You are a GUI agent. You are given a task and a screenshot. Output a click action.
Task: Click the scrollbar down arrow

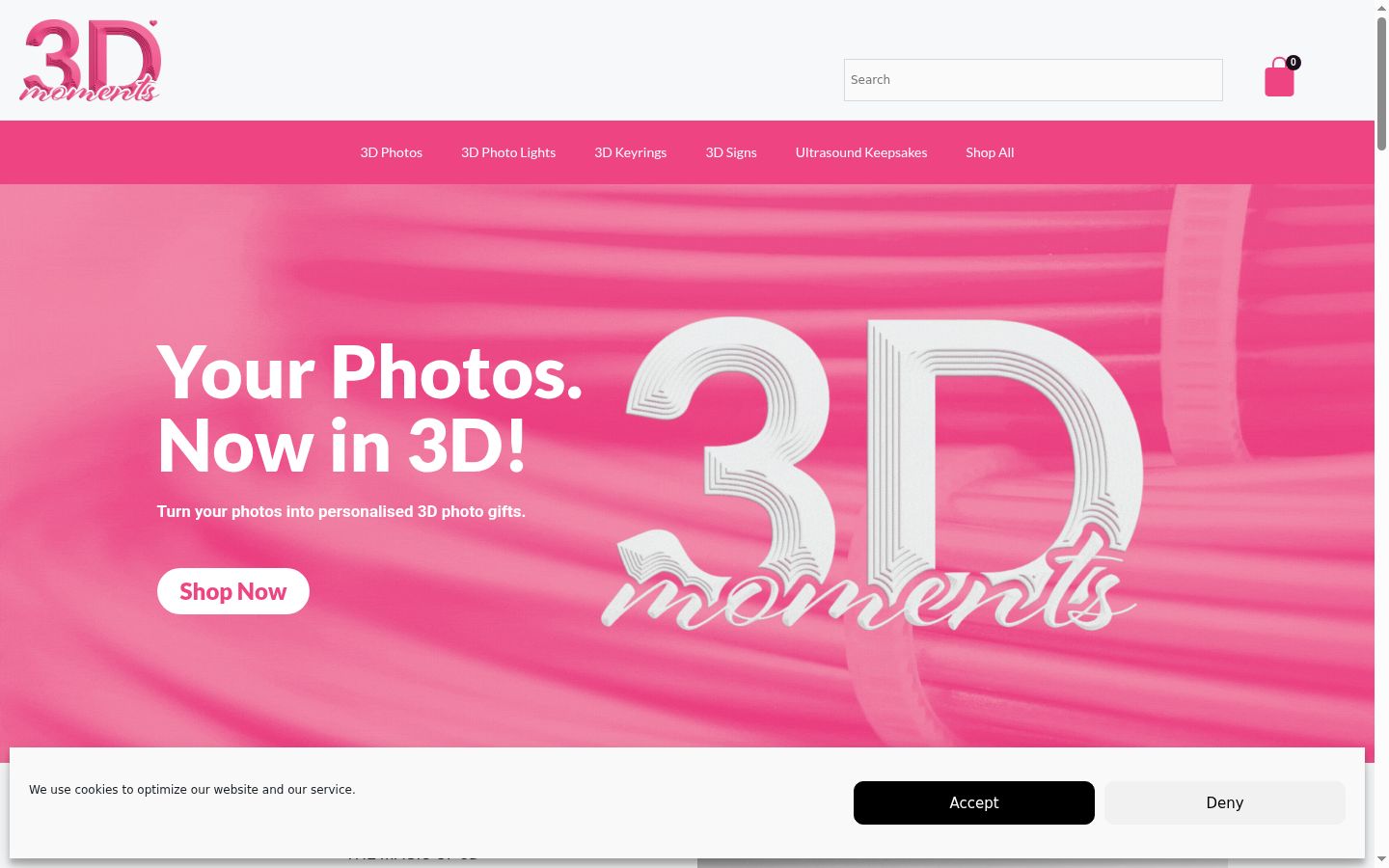tap(1381, 859)
